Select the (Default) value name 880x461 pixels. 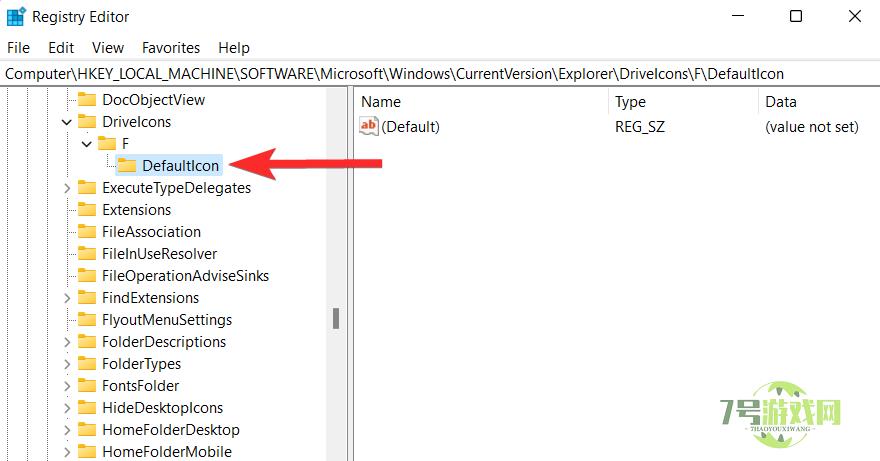[x=410, y=127]
